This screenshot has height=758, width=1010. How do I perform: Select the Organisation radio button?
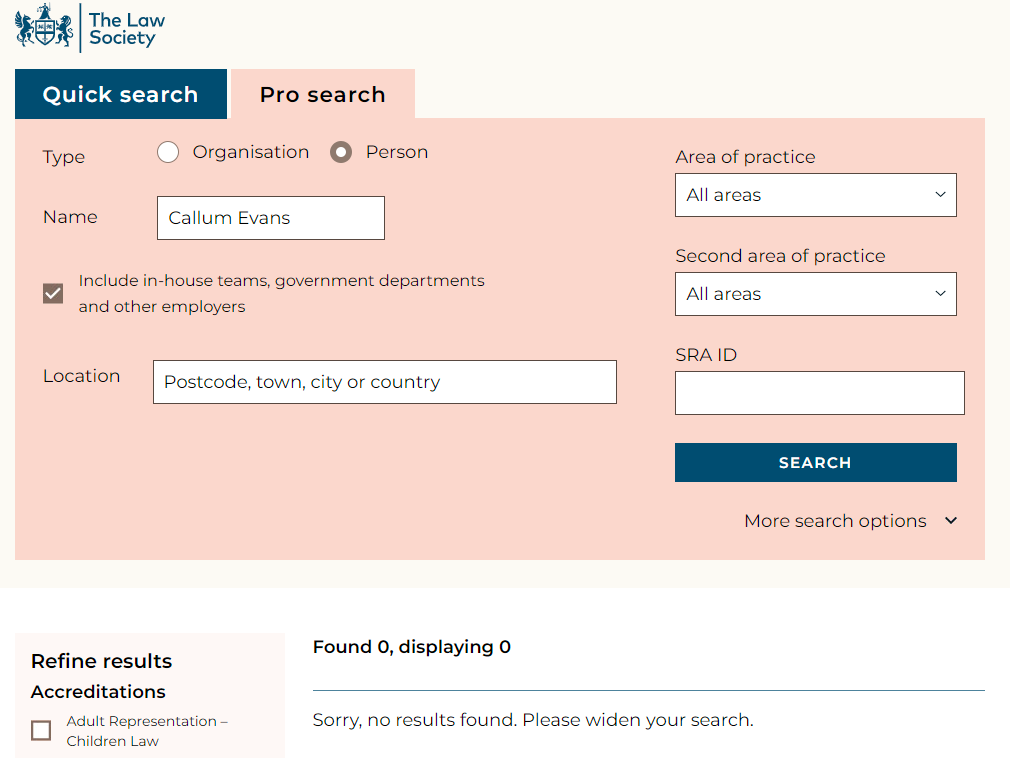[168, 153]
